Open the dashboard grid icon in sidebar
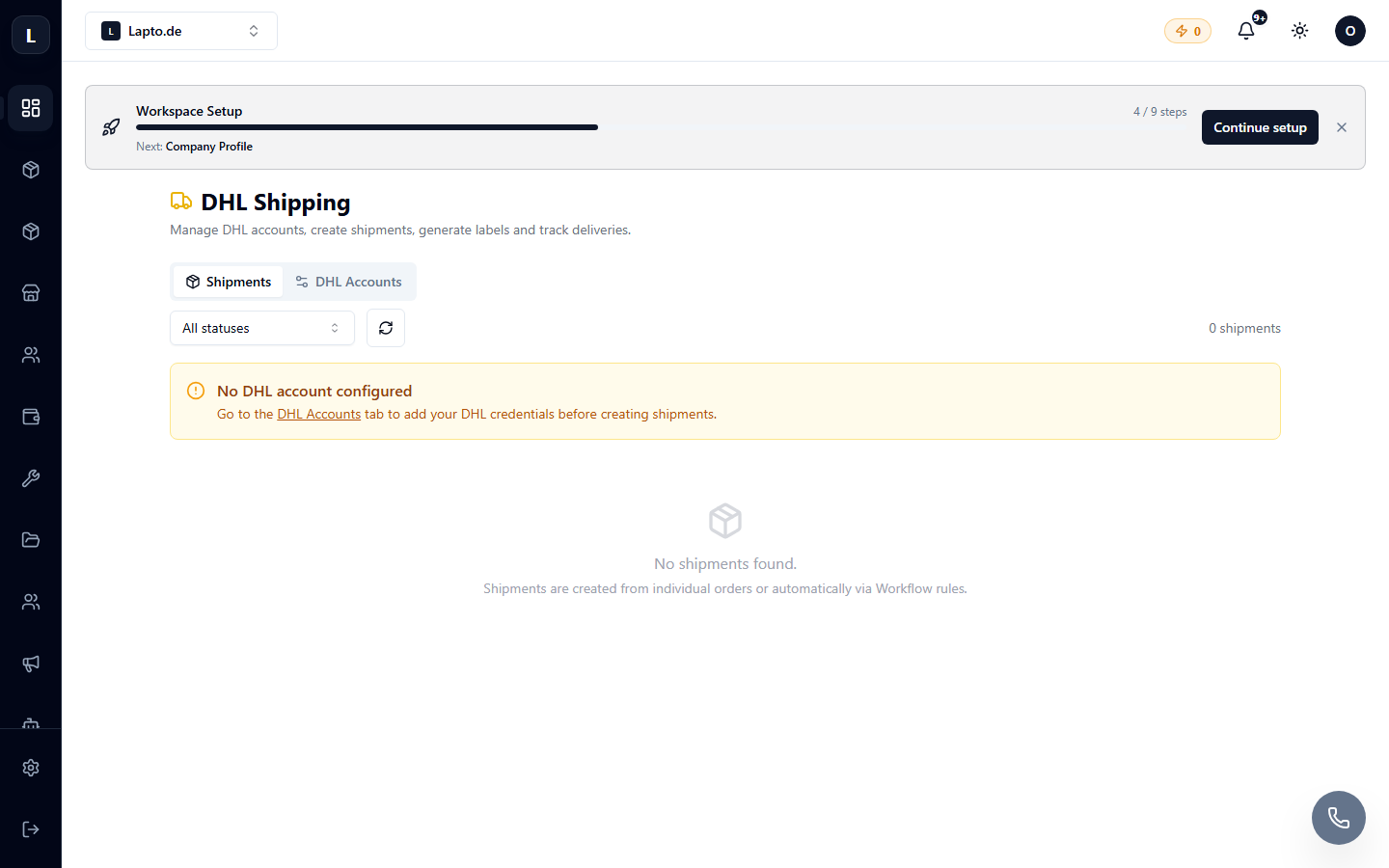This screenshot has height=868, width=1389. 31,108
